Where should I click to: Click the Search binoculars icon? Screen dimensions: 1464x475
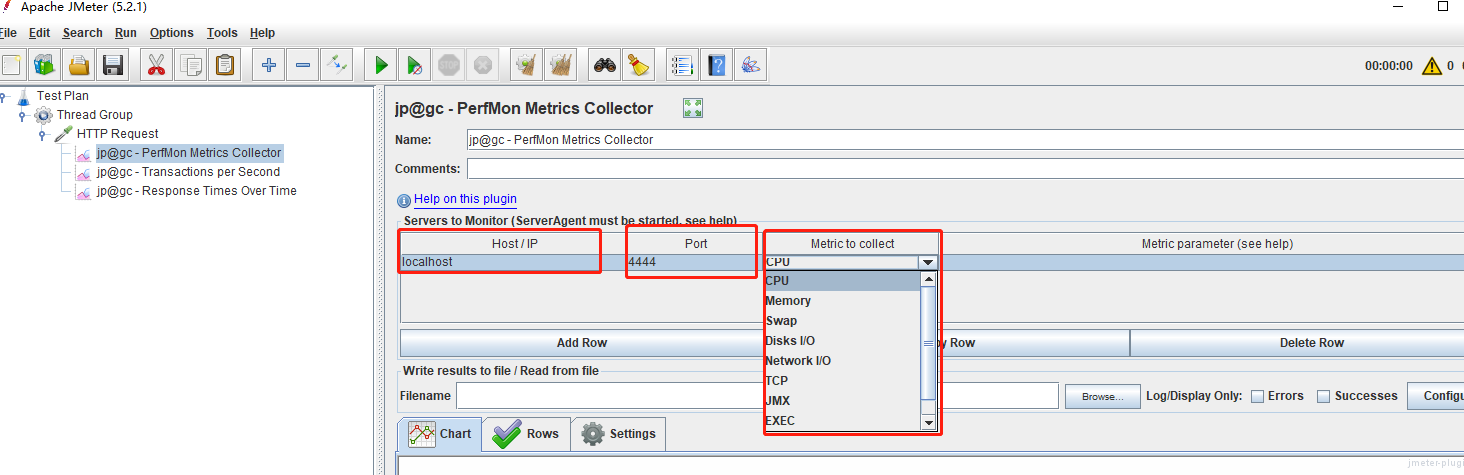tap(604, 66)
